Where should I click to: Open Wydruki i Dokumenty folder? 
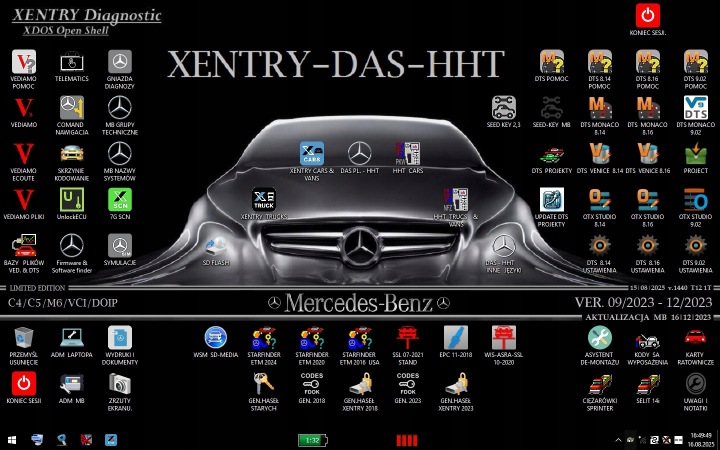tap(120, 338)
